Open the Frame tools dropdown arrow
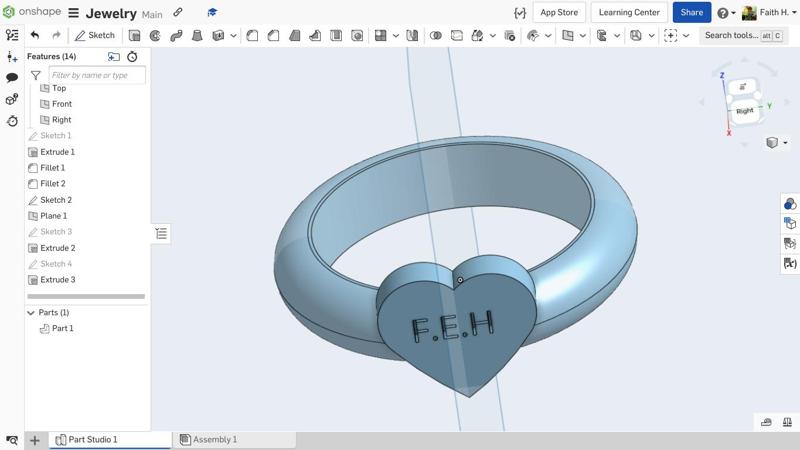Image resolution: width=800 pixels, height=450 pixels. click(651, 36)
